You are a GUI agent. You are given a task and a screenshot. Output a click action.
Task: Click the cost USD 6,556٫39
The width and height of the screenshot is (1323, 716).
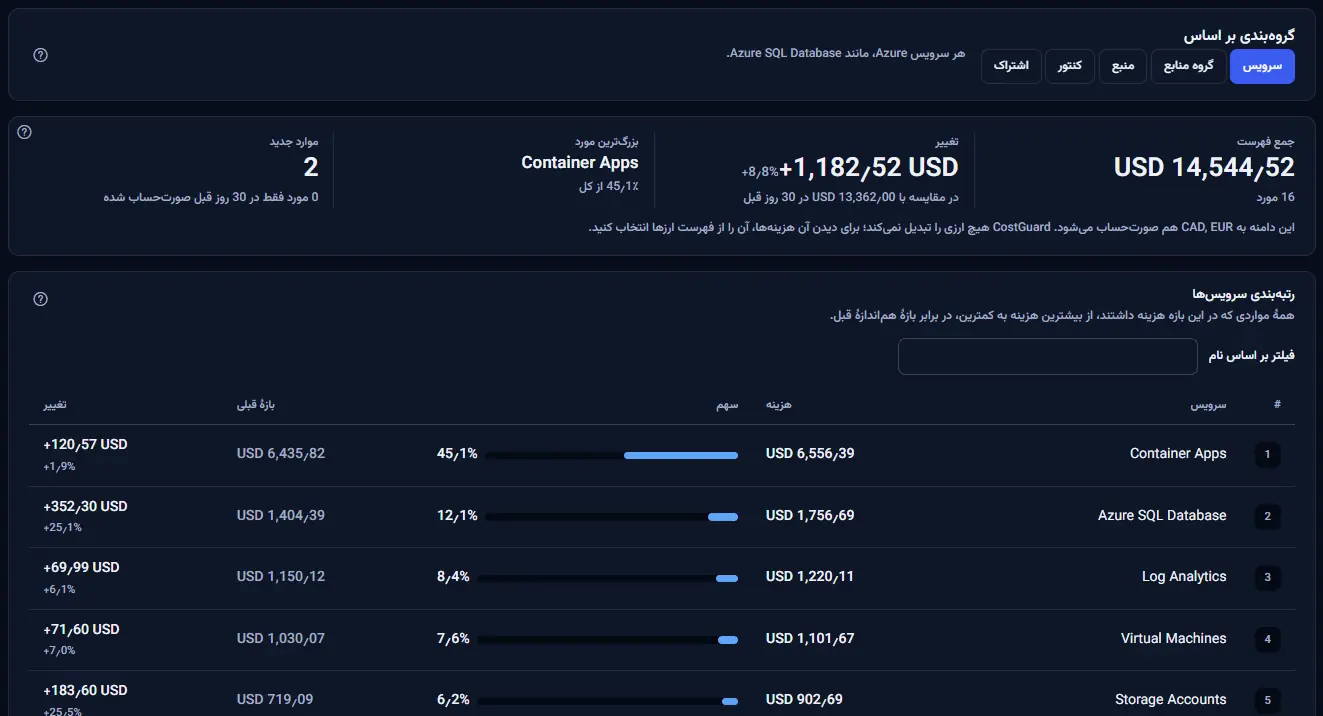click(x=810, y=454)
